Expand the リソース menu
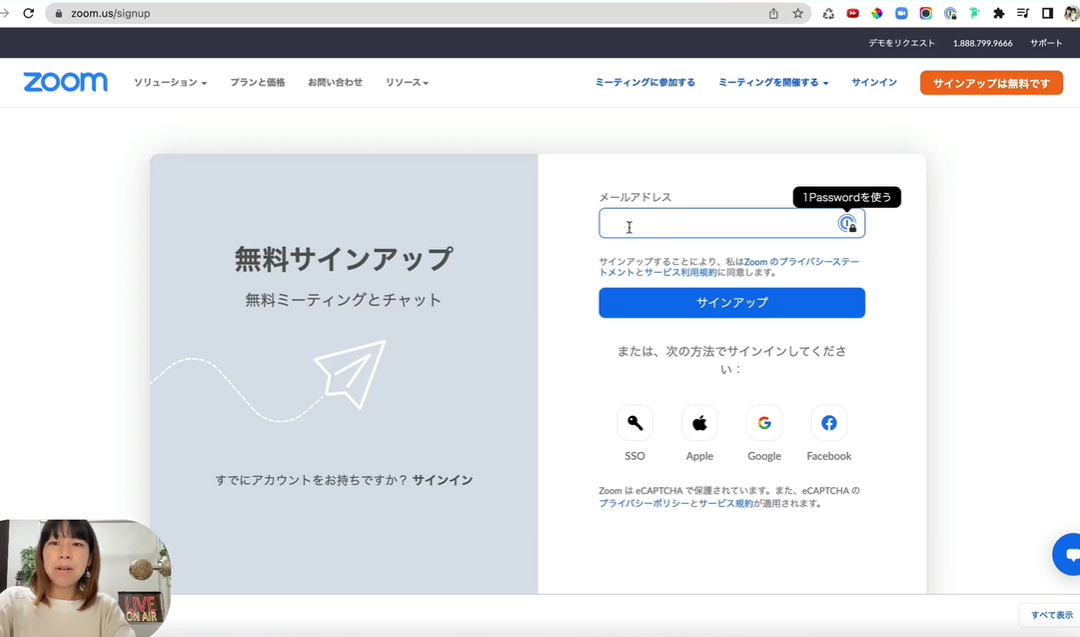Viewport: 1080px width, 637px height. 406,82
